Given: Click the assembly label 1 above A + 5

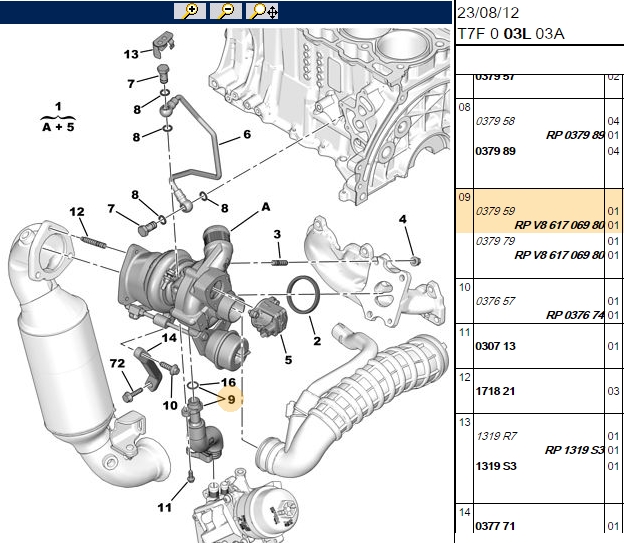Looking at the screenshot, I should (58, 107).
